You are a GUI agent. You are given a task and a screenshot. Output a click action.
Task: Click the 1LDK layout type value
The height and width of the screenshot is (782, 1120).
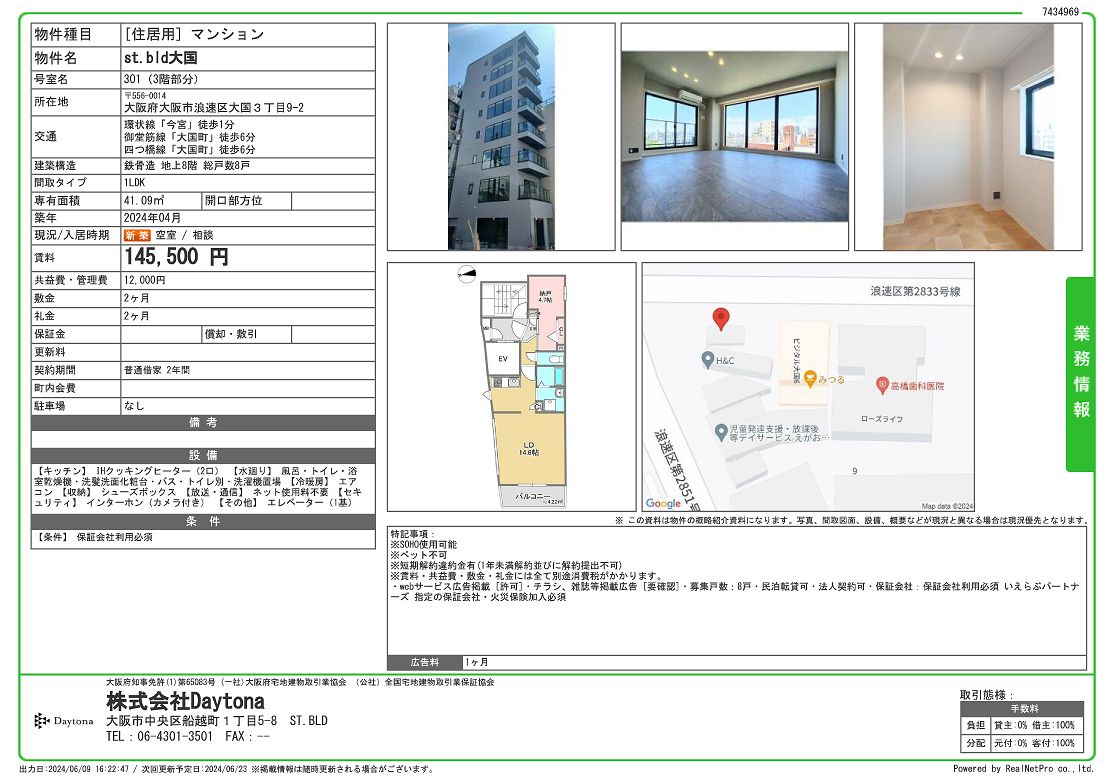tap(135, 183)
